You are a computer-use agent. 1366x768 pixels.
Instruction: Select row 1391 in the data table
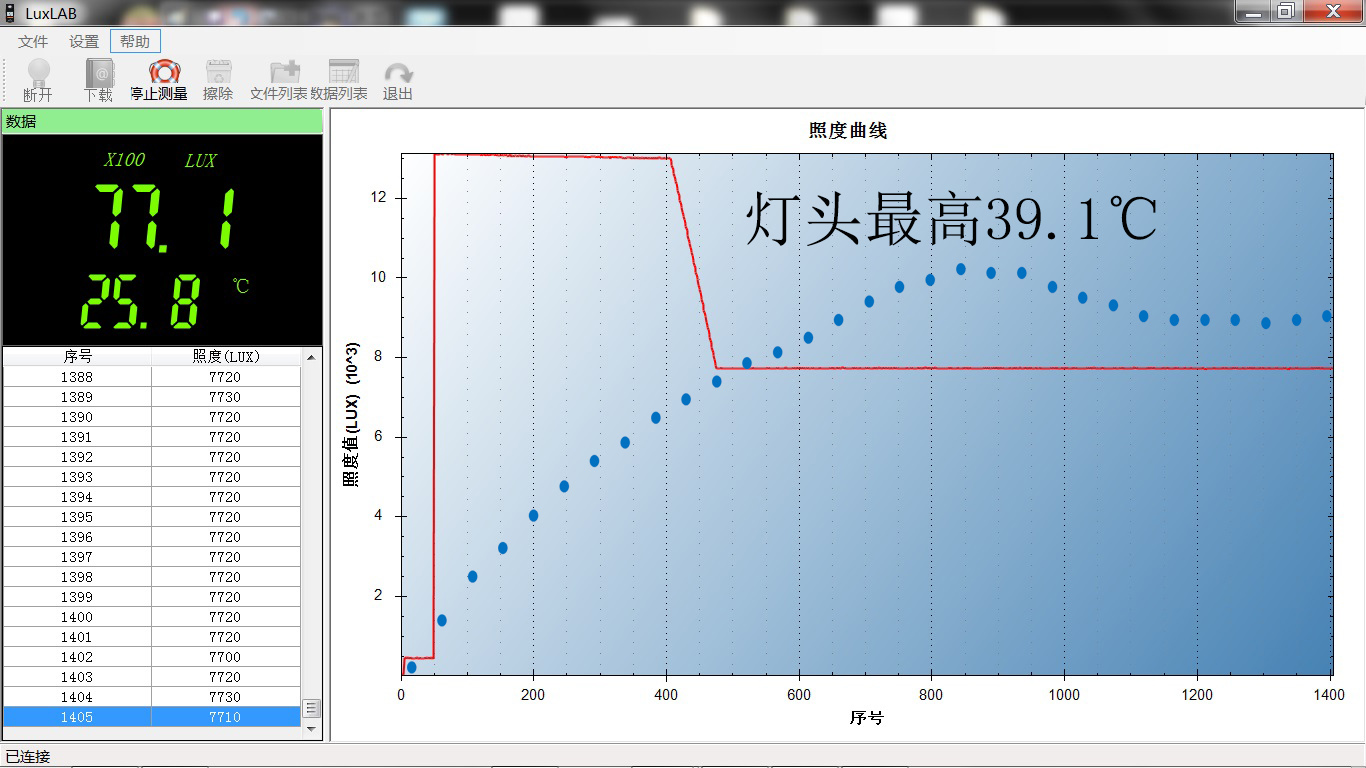tap(152, 437)
